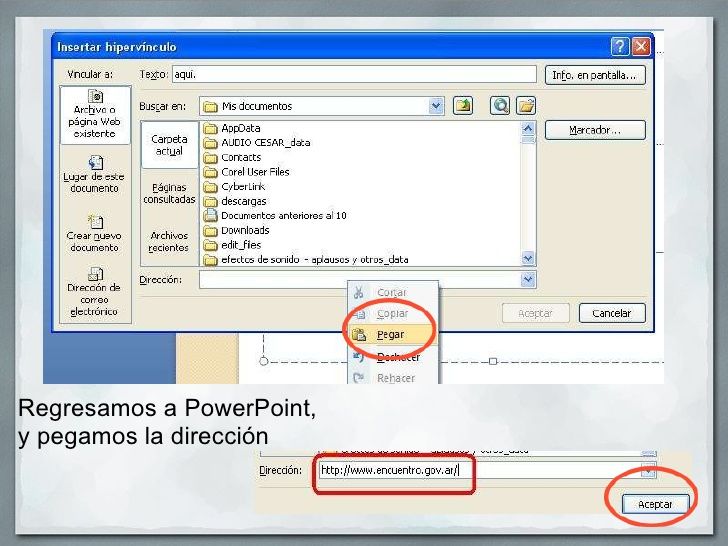Choose Pegar from the context menu
Screen dimensions: 728x546
tap(392, 334)
